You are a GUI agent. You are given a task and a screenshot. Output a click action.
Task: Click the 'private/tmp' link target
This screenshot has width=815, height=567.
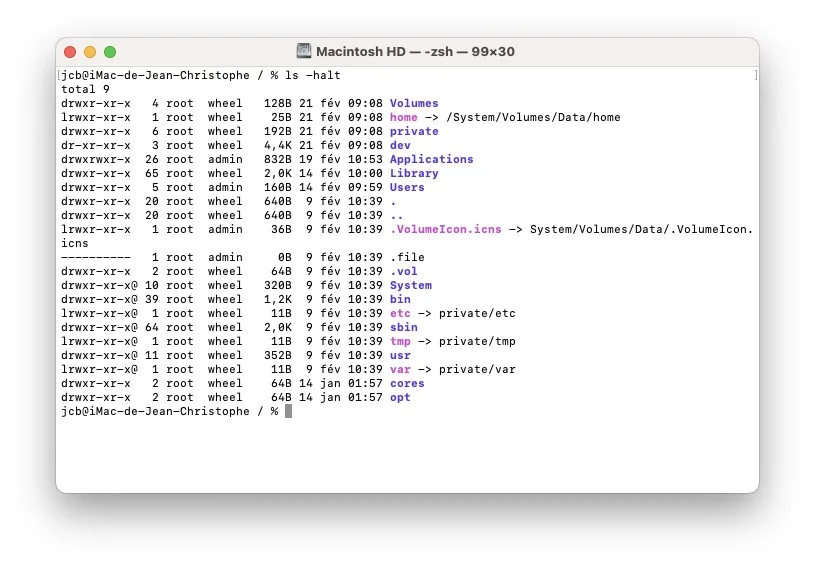click(477, 342)
